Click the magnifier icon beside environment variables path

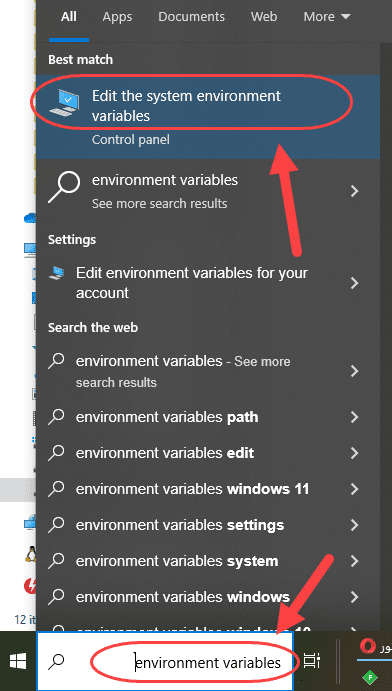[x=56, y=417]
